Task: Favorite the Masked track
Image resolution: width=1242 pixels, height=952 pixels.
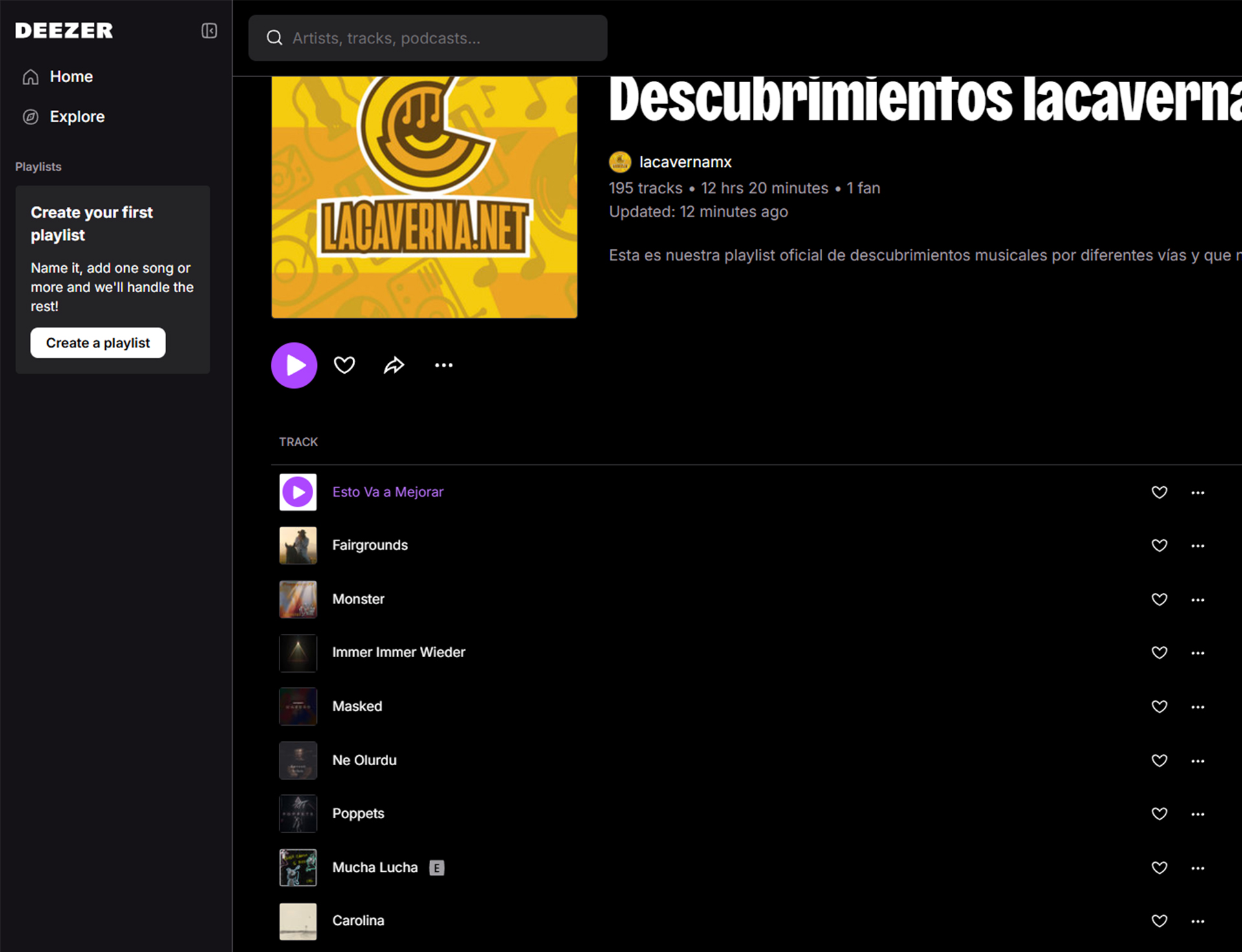Action: pos(1159,706)
